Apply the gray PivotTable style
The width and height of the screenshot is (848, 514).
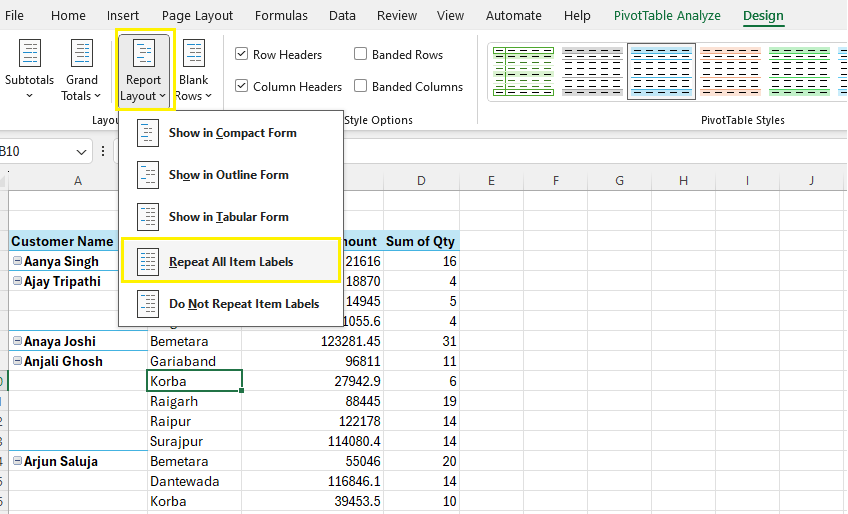click(x=592, y=71)
